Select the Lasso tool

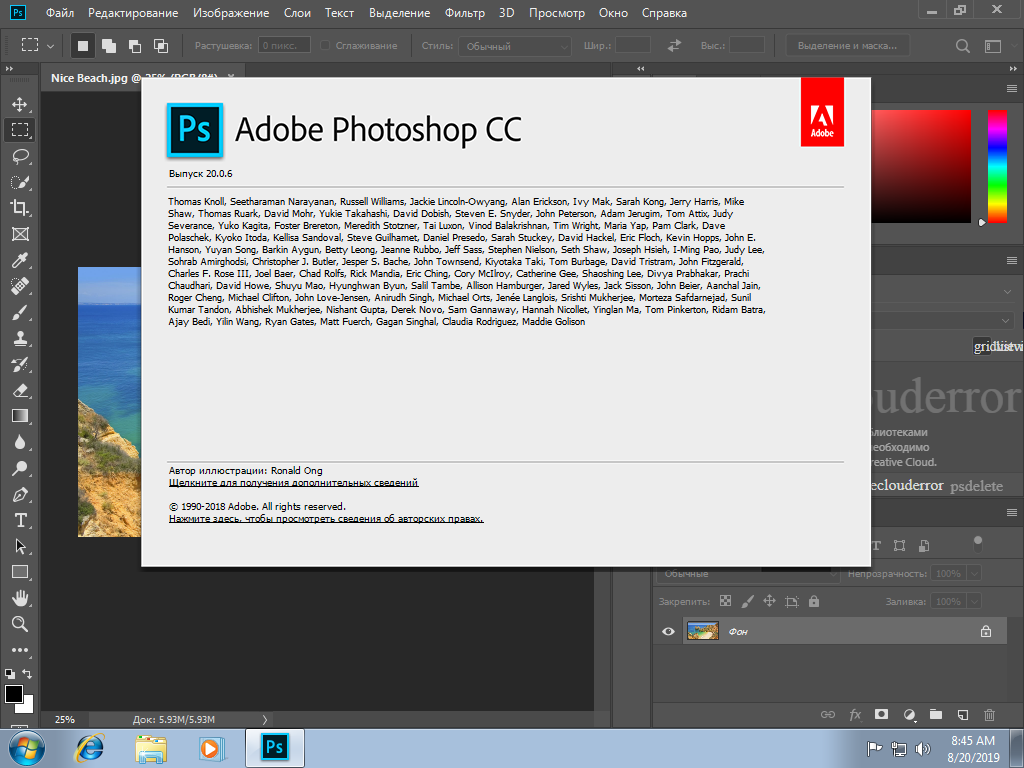click(x=19, y=156)
